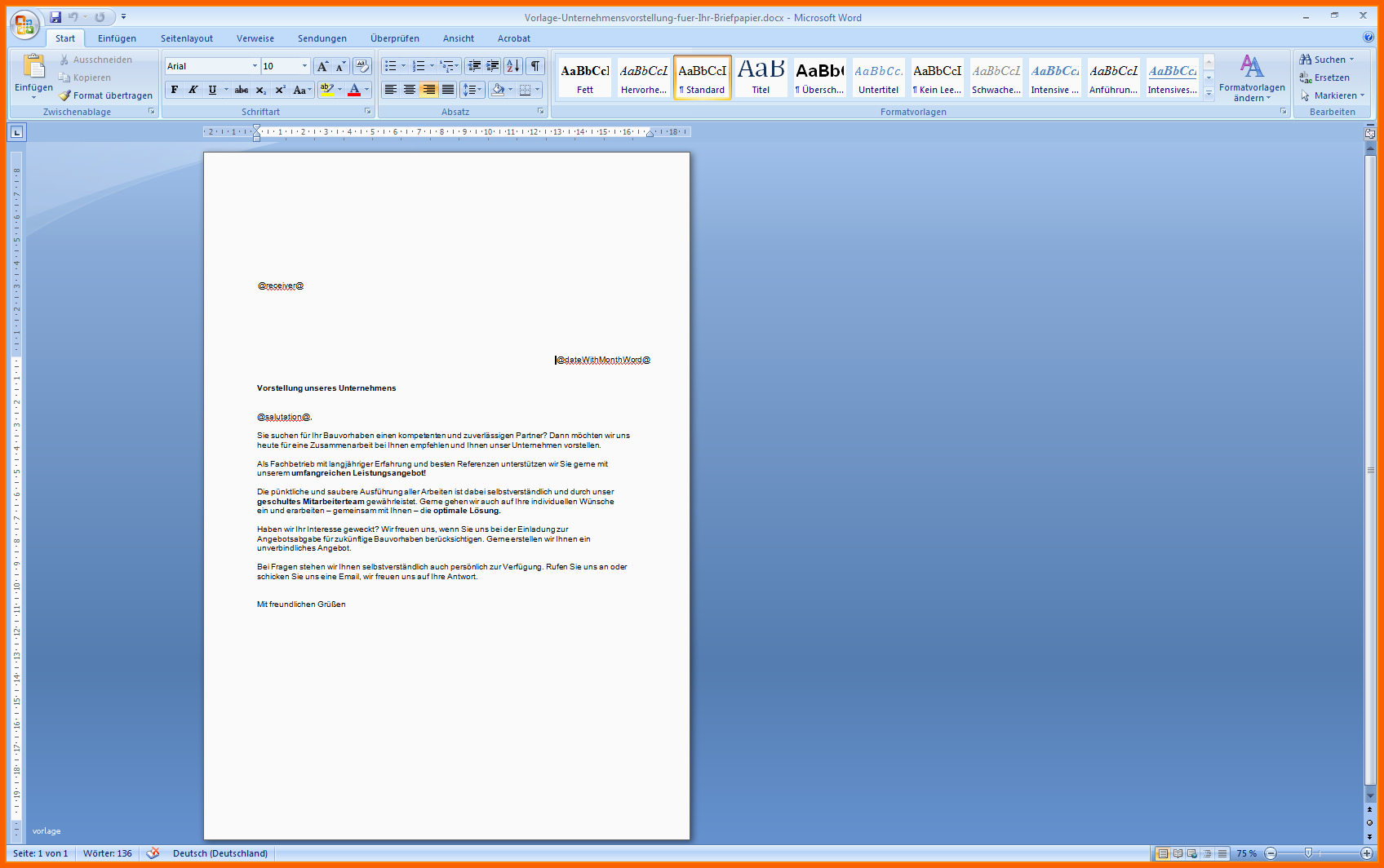
Task: Shrink font size with the smaller A icon
Action: click(340, 66)
